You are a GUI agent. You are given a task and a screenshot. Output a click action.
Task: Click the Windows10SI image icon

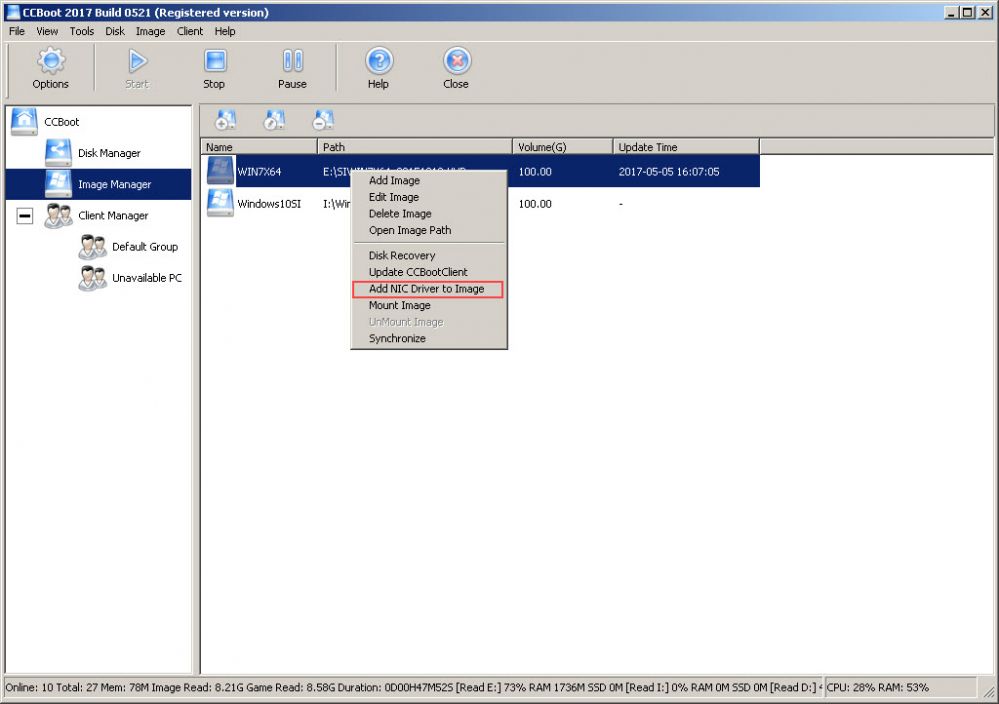[220, 203]
